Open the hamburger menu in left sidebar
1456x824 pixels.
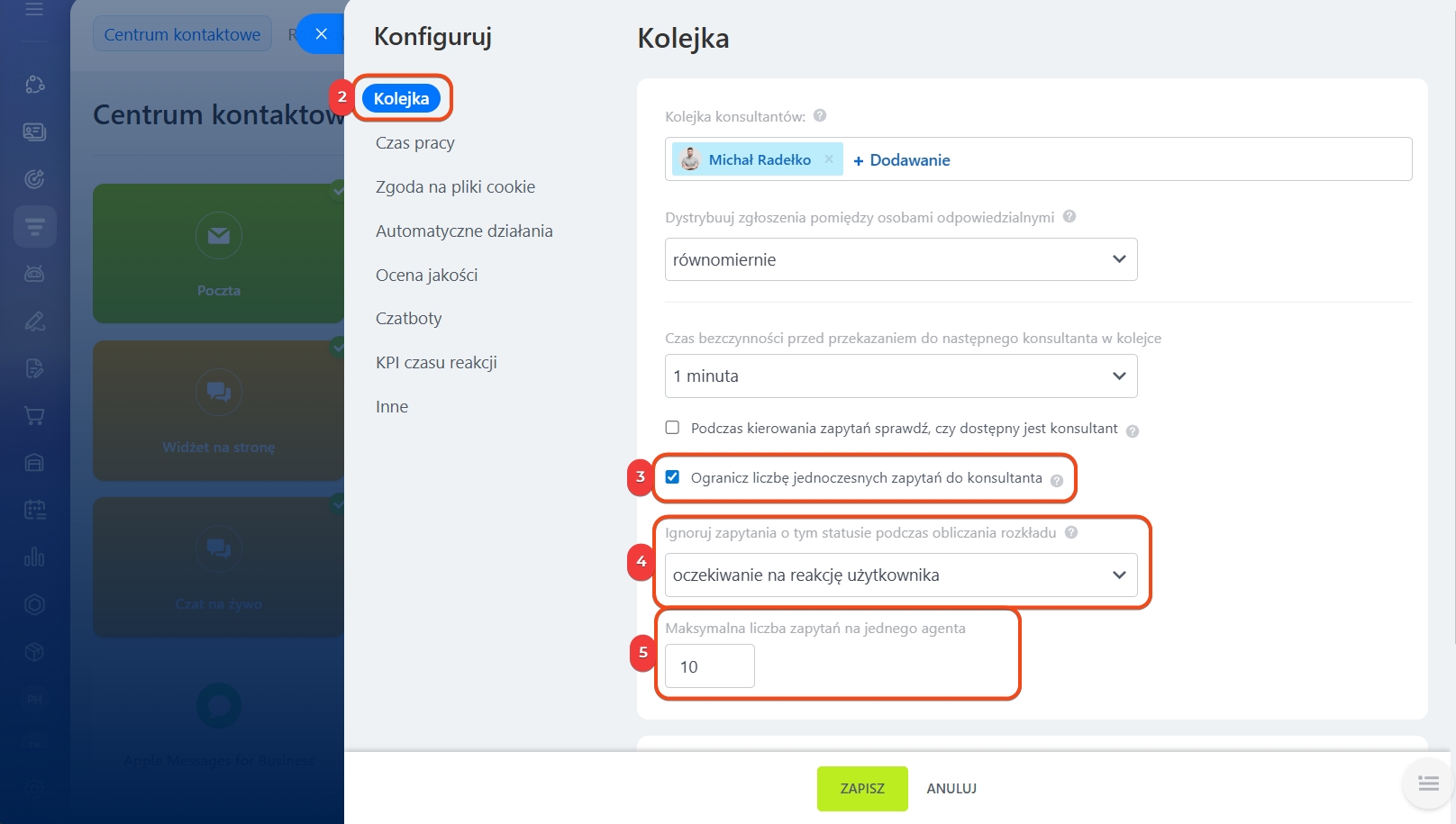tap(34, 10)
